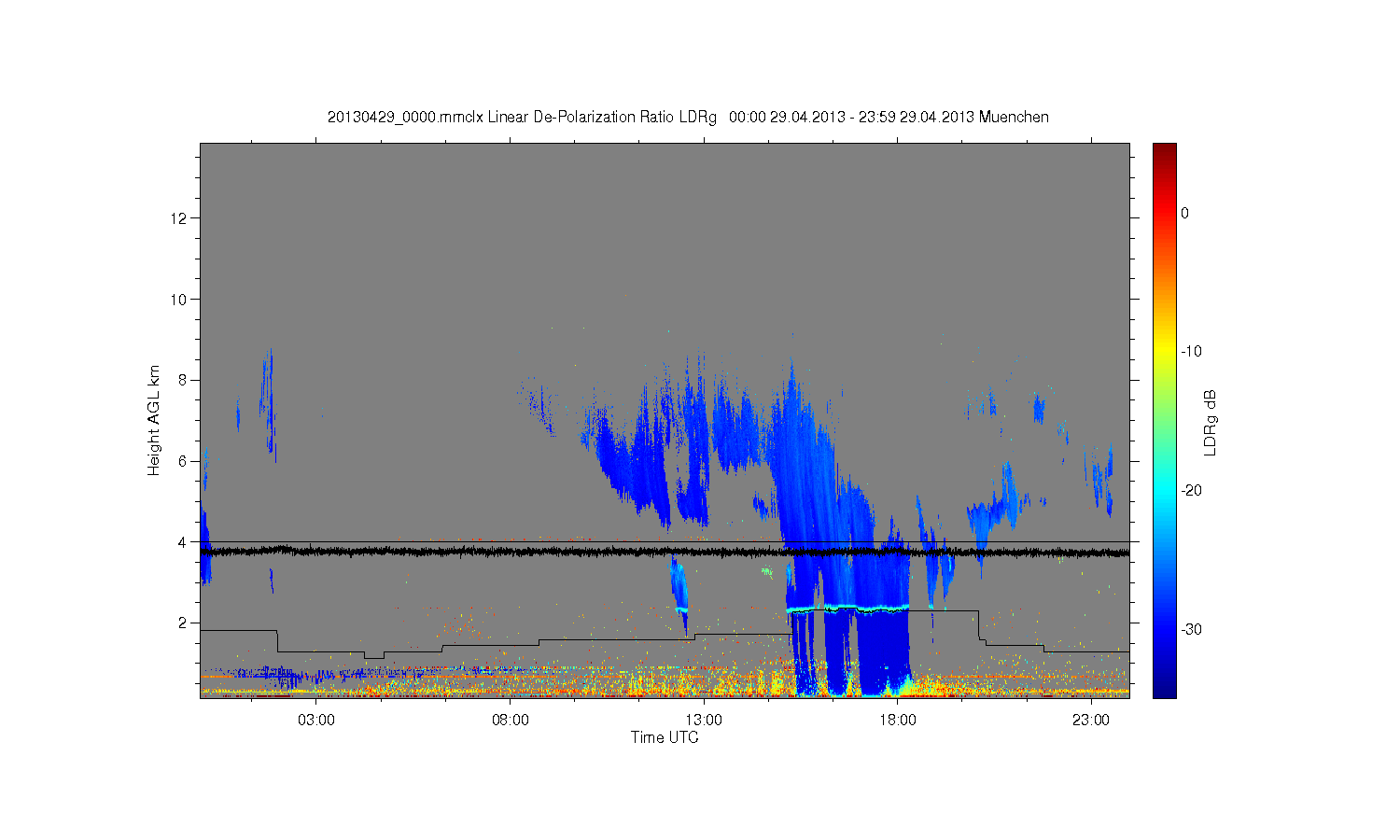
Task: Click the Height AGL km axis title
Action: coord(154,420)
